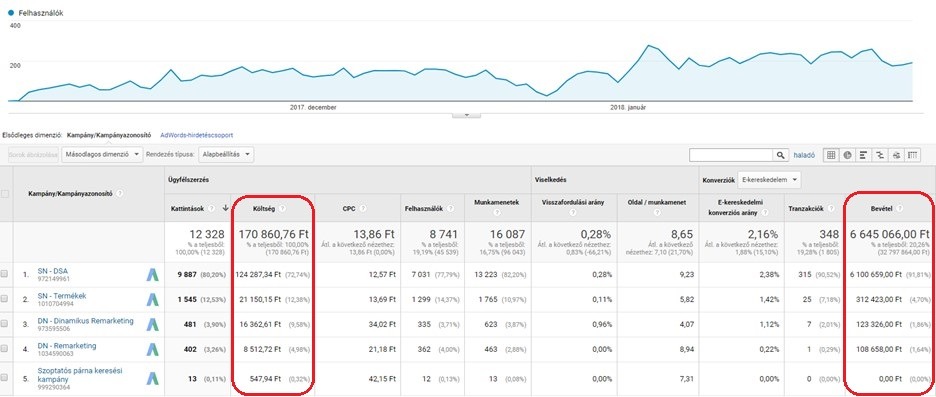
Task: Click the help icon next to Tranzakciók
Action: pos(830,208)
